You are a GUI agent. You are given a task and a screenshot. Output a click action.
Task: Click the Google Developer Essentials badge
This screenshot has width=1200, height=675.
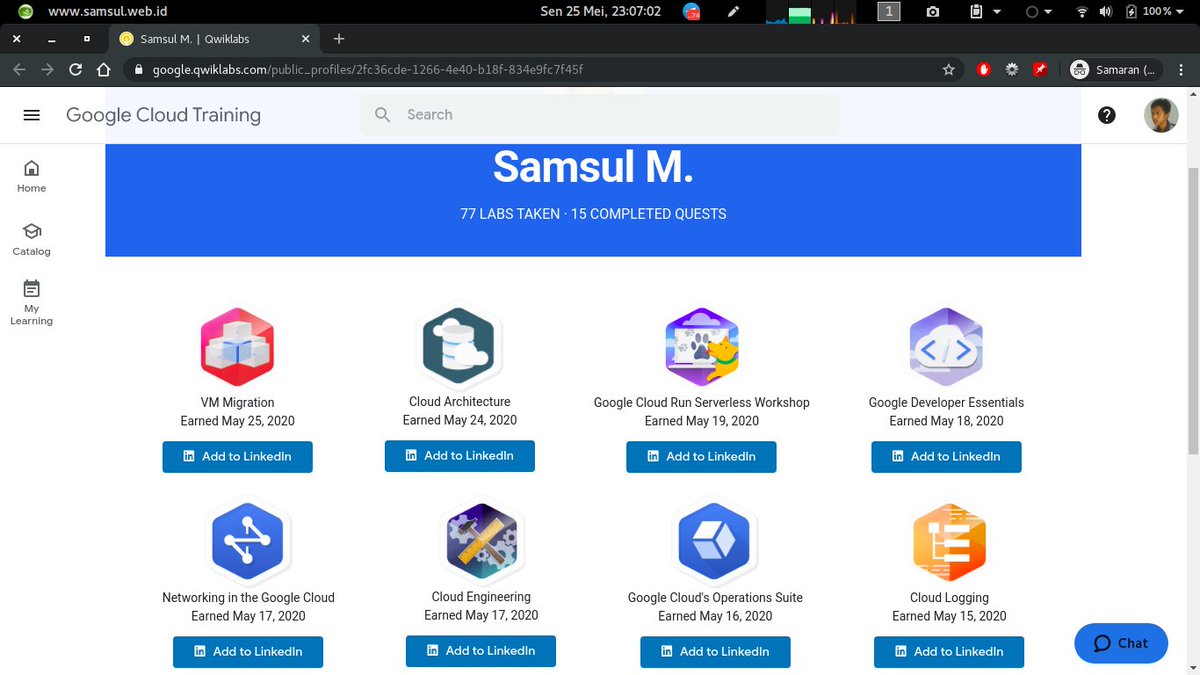click(x=946, y=347)
